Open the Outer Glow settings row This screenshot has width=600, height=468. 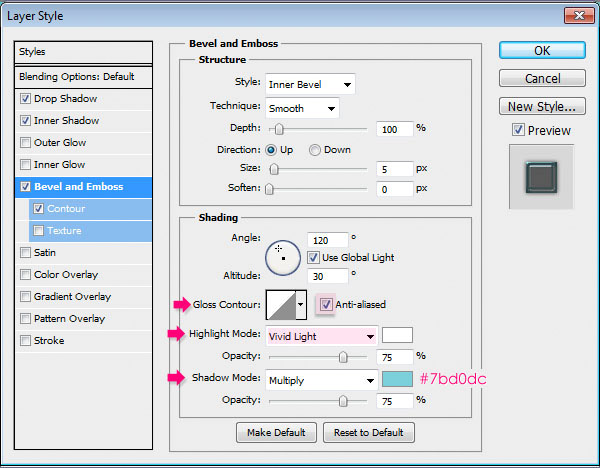point(83,143)
